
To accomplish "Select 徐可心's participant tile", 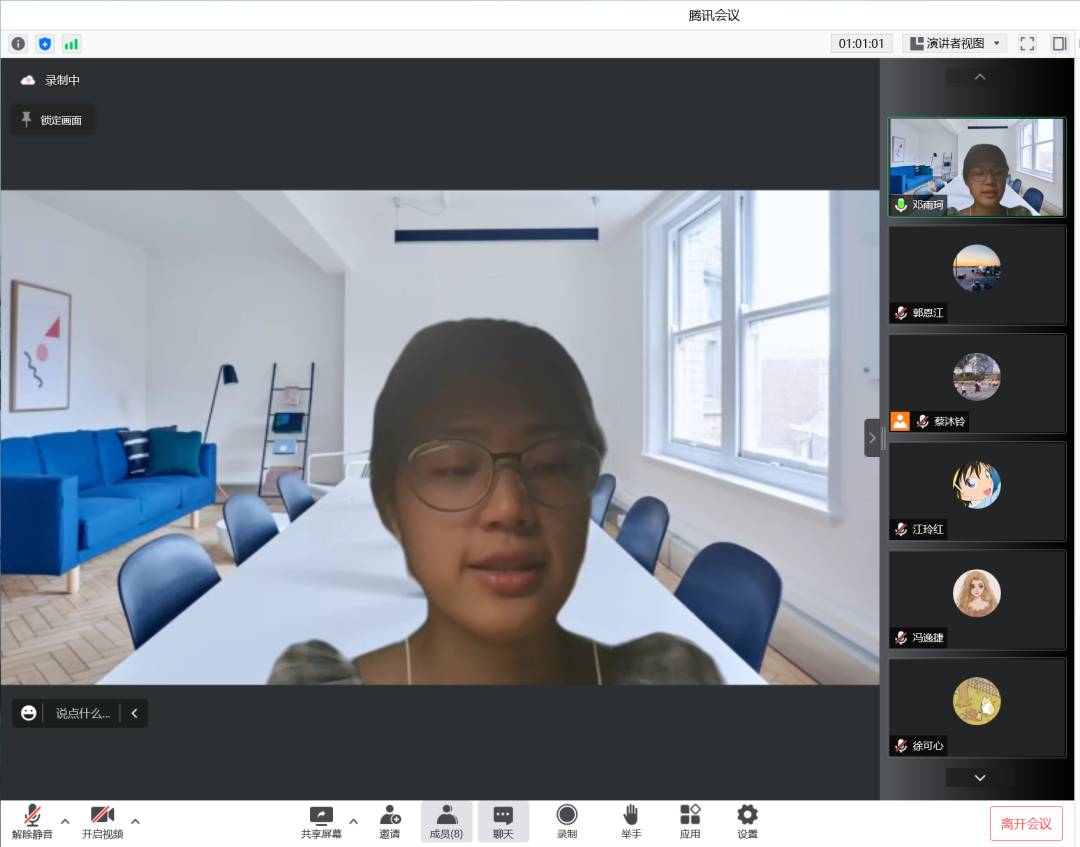I will point(977,708).
